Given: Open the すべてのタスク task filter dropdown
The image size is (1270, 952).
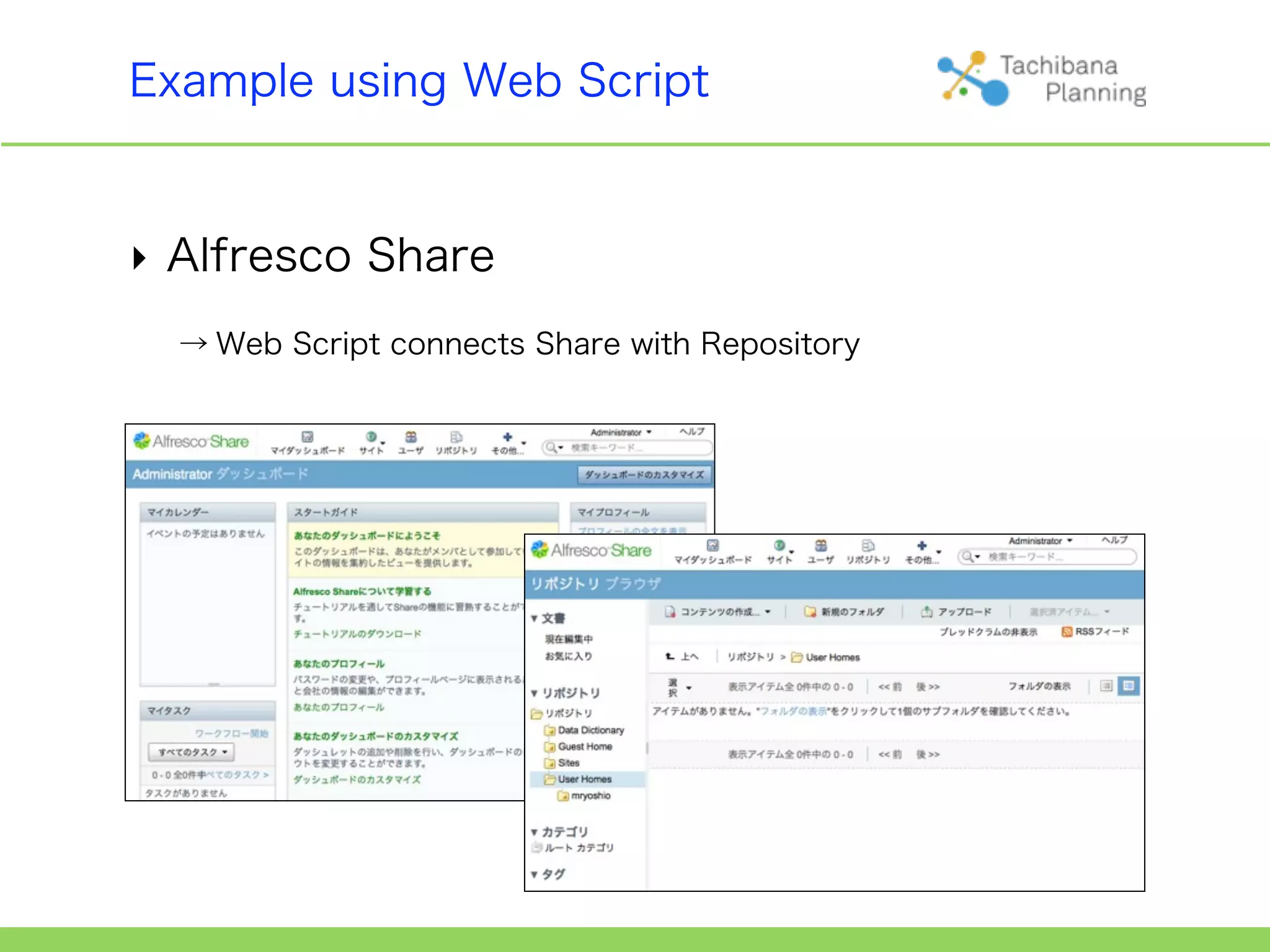Looking at the screenshot, I should click(x=191, y=752).
